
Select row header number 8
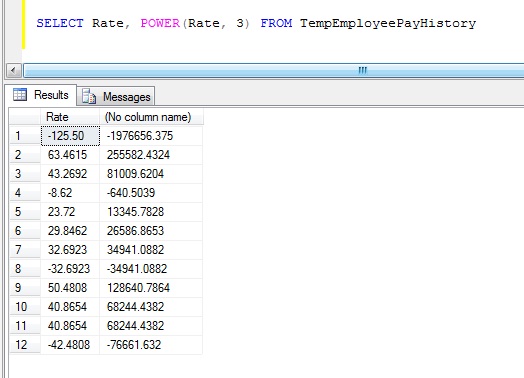click(25, 269)
